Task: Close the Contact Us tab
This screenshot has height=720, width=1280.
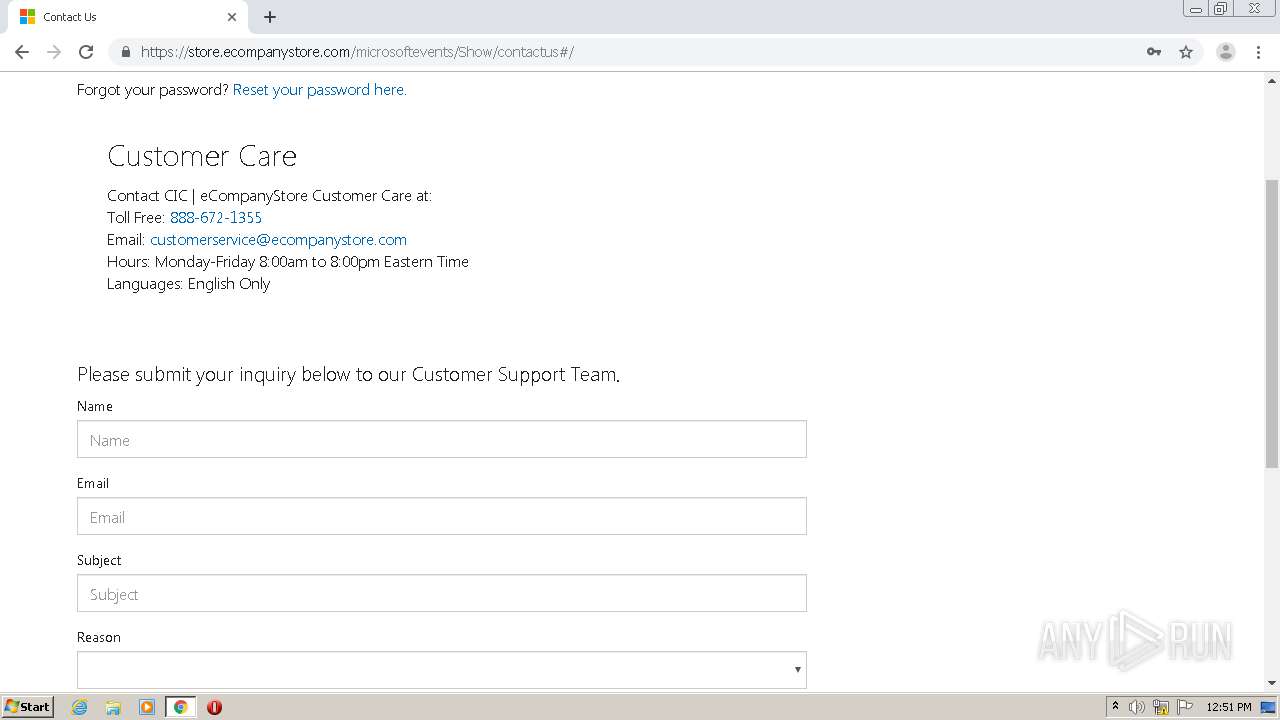Action: tap(232, 17)
